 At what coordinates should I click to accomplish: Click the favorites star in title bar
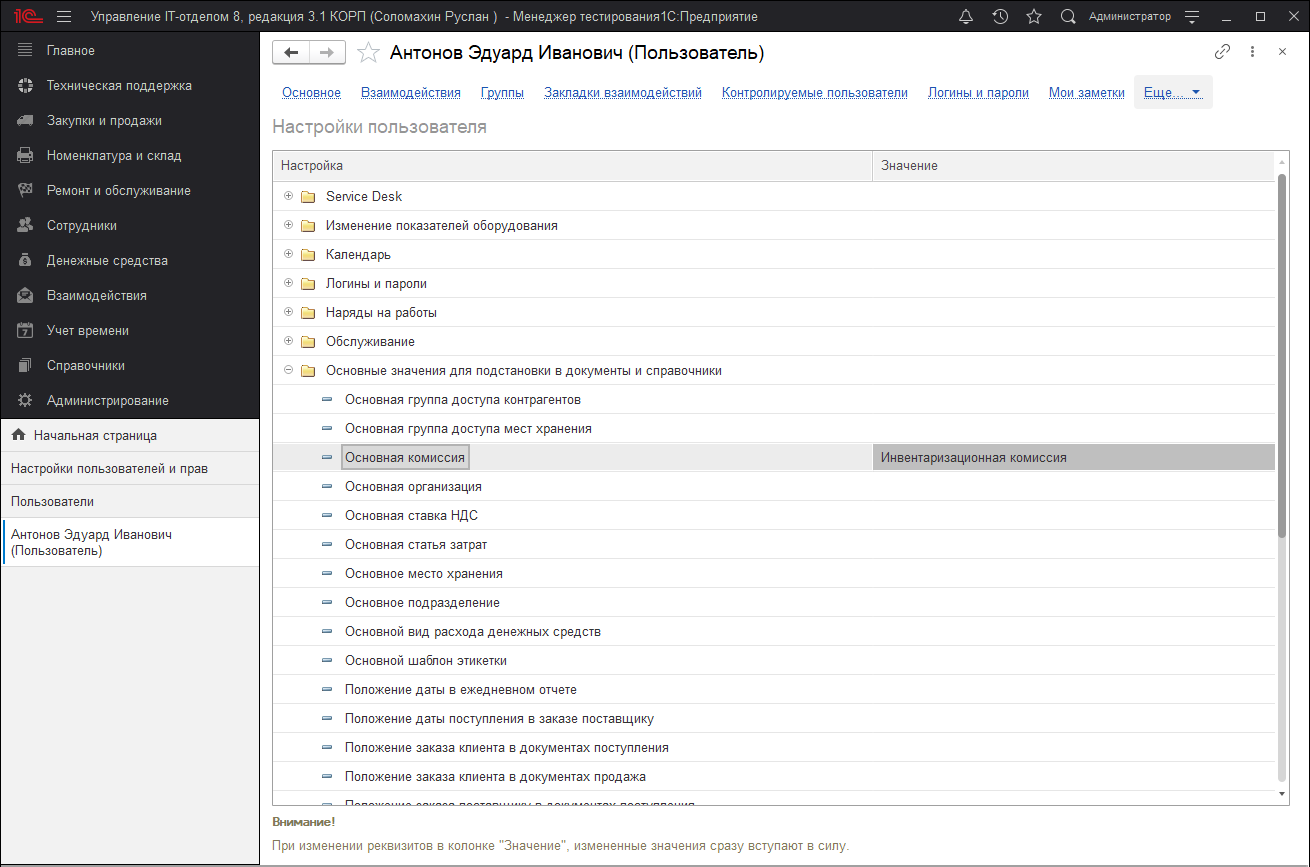(x=1034, y=17)
